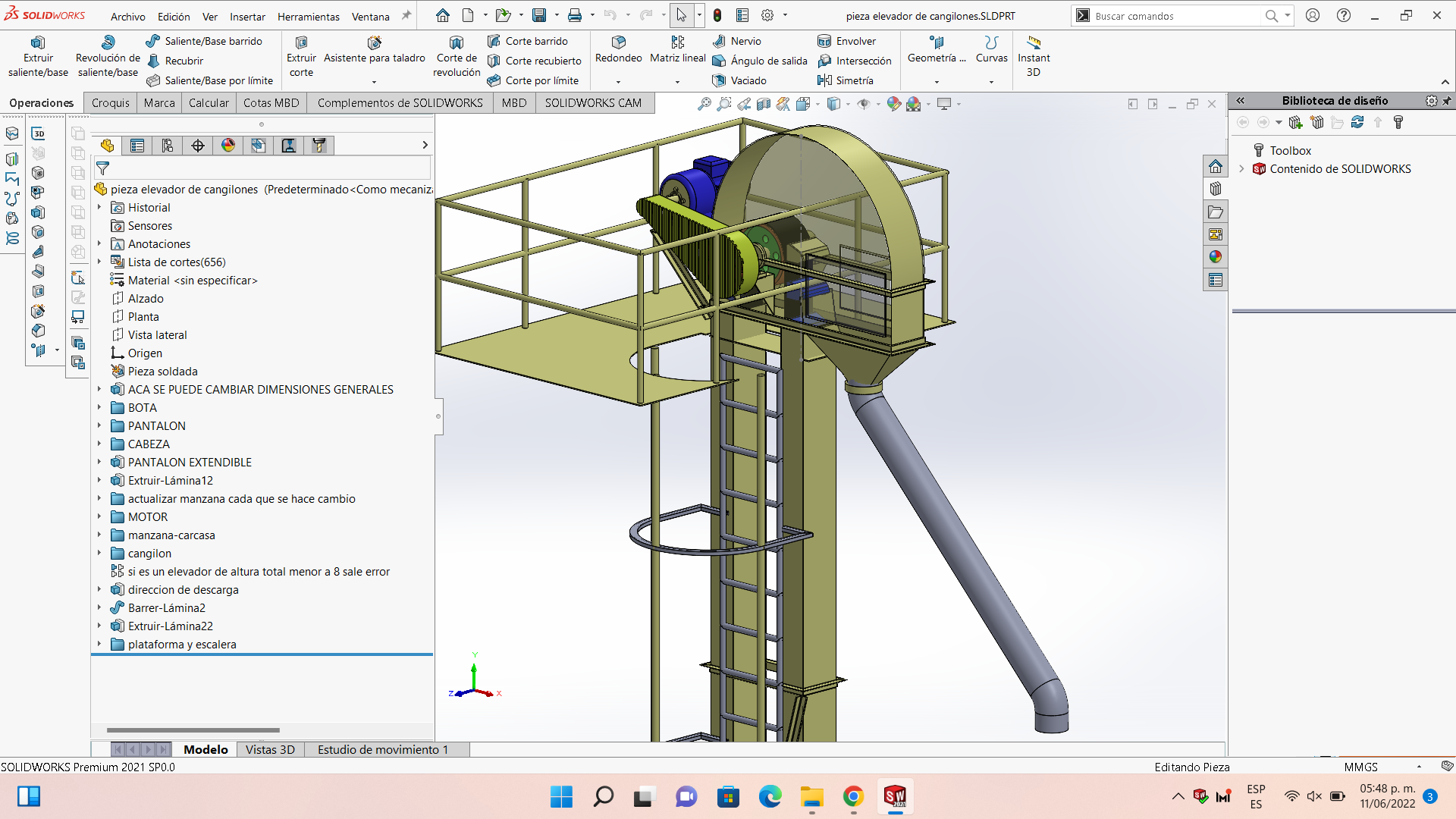Expand the Contenido de SOLIDWORKS node

click(x=1241, y=168)
